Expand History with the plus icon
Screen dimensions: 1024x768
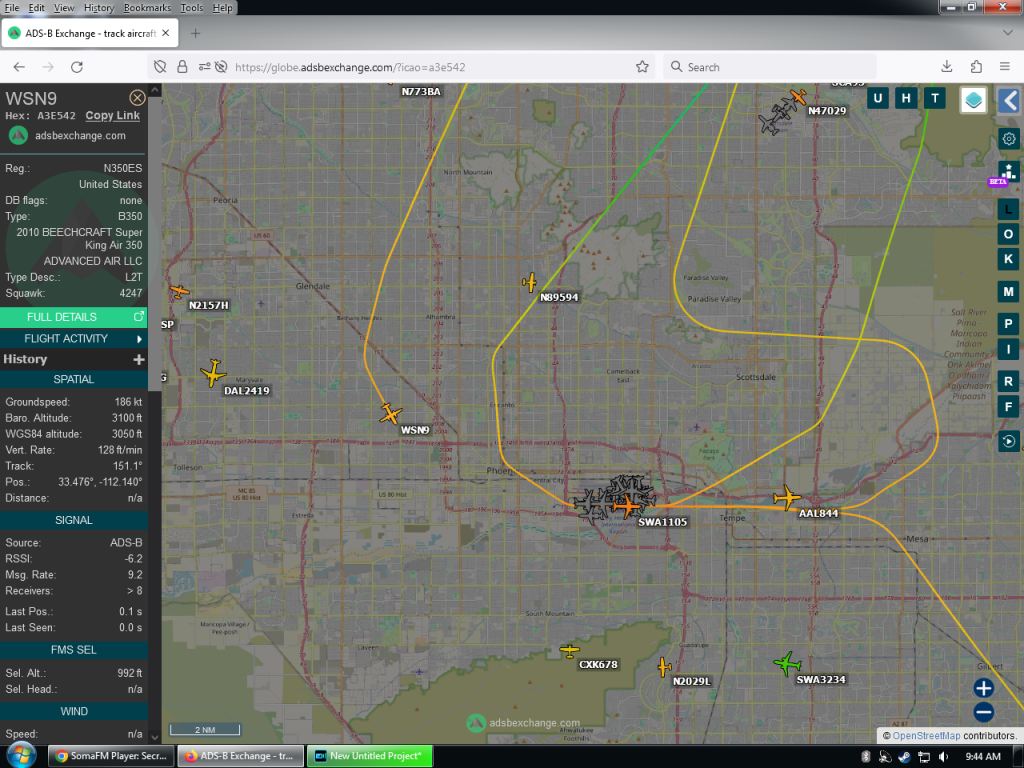(x=138, y=359)
